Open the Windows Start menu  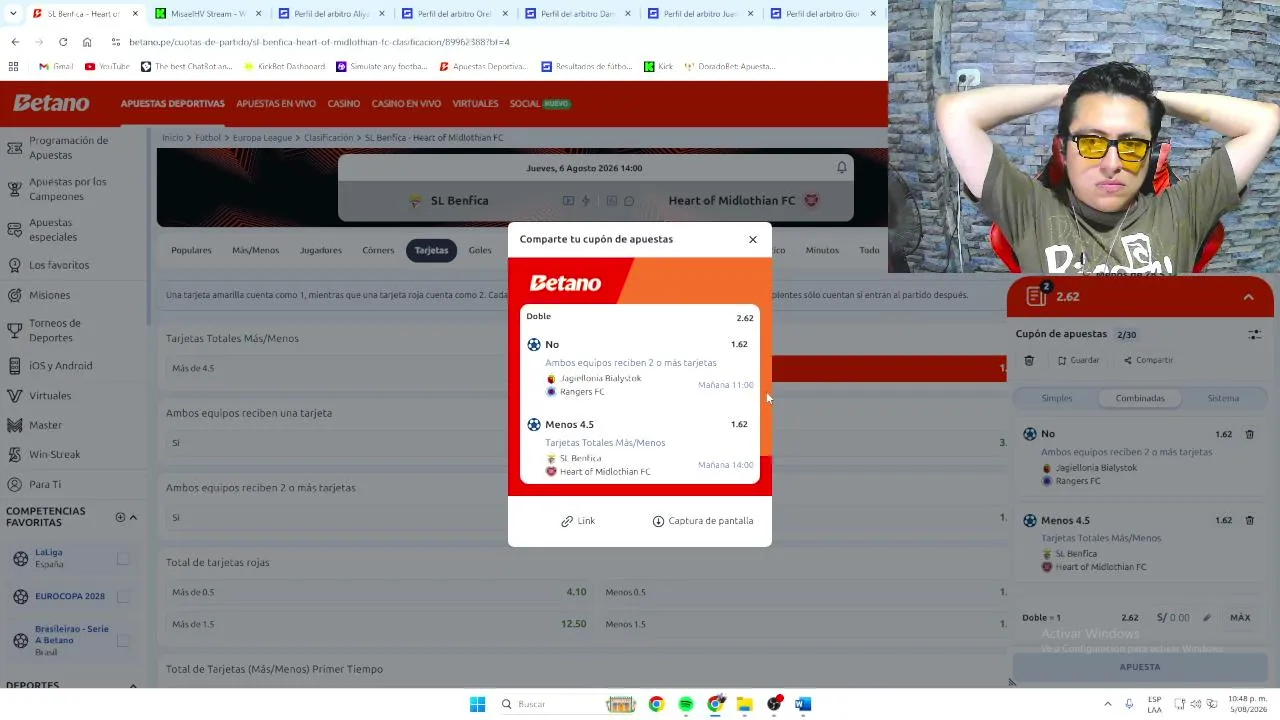pyautogui.click(x=477, y=704)
